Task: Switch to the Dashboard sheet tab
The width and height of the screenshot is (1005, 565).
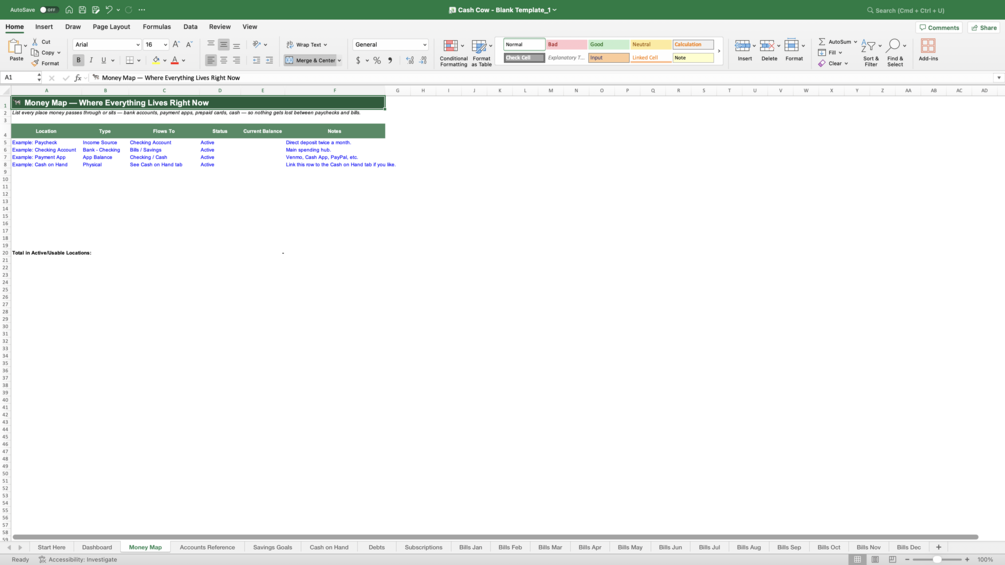Action: [x=97, y=547]
